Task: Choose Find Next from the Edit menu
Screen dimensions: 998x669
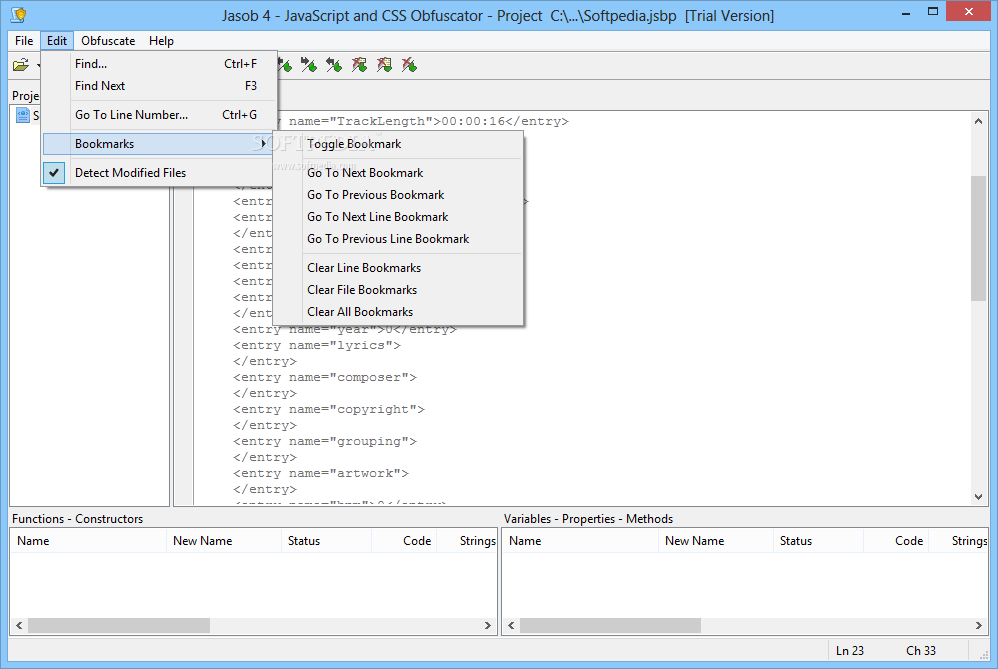Action: tap(160, 86)
